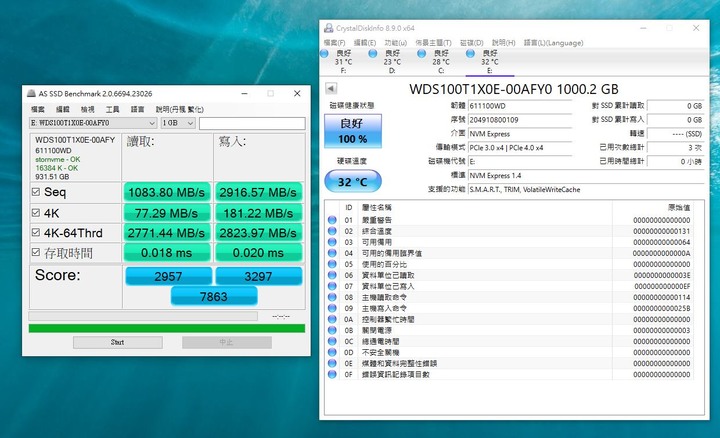This screenshot has width=720, height=438.
Task: Open 編輯(E) menu in CrystalDiskInfo
Action: coord(365,43)
